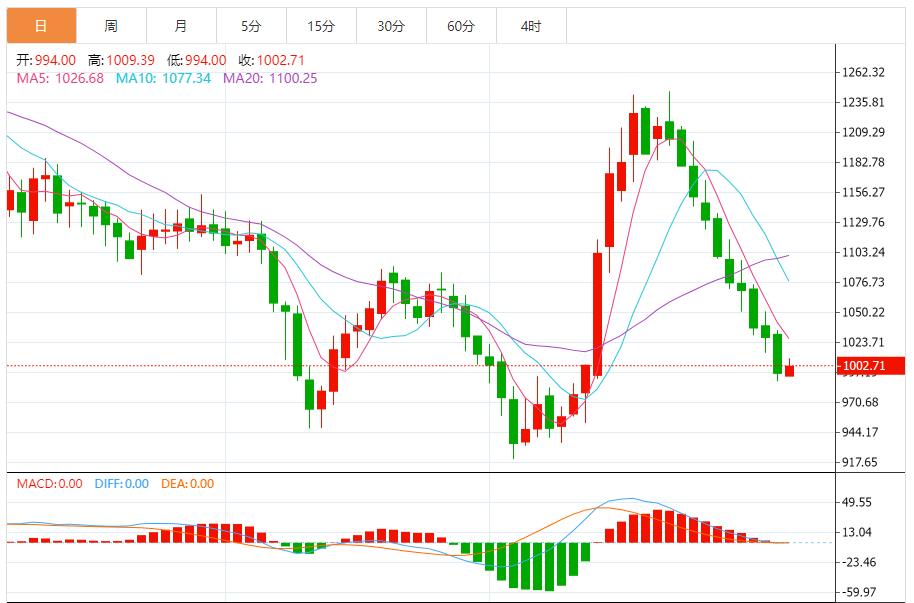Click the MA5: 1026.68 indicator label
Viewport: 914px width, 603px height.
tap(60, 78)
